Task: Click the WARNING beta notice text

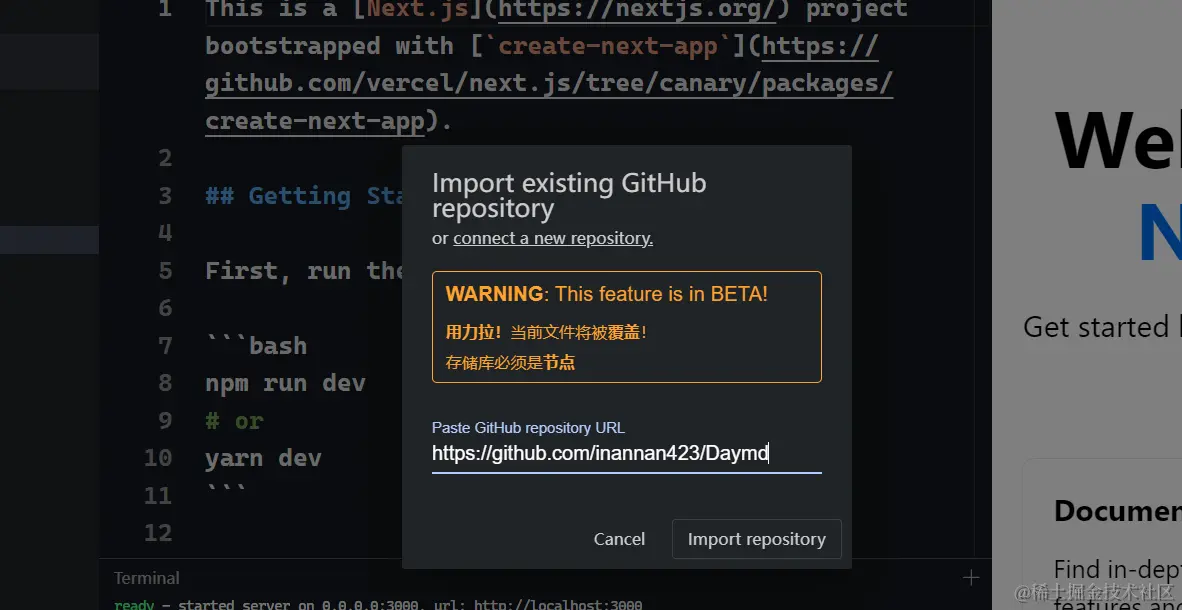Action: click(x=606, y=294)
